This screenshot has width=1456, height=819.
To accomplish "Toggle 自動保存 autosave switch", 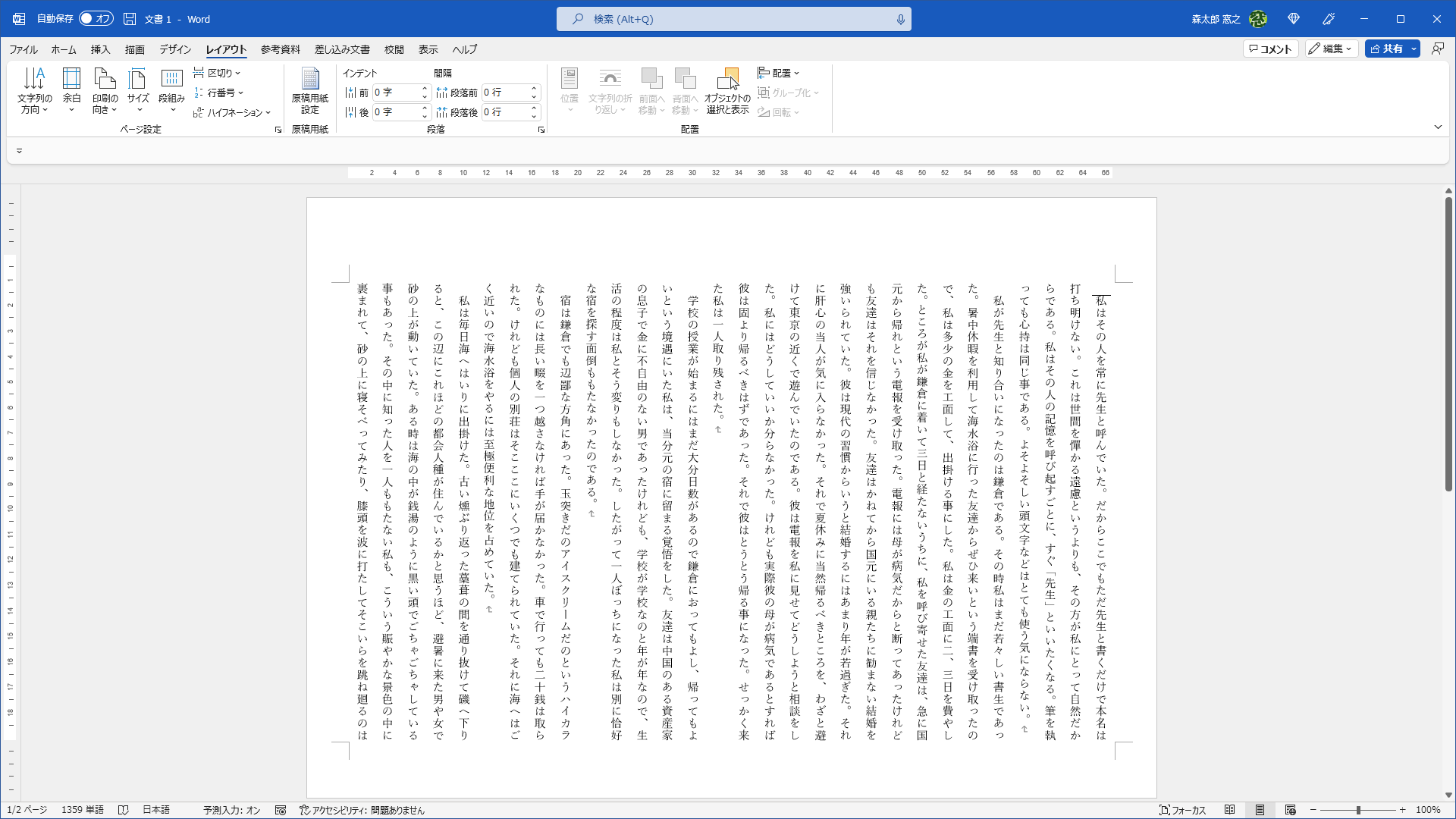I will 96,18.
